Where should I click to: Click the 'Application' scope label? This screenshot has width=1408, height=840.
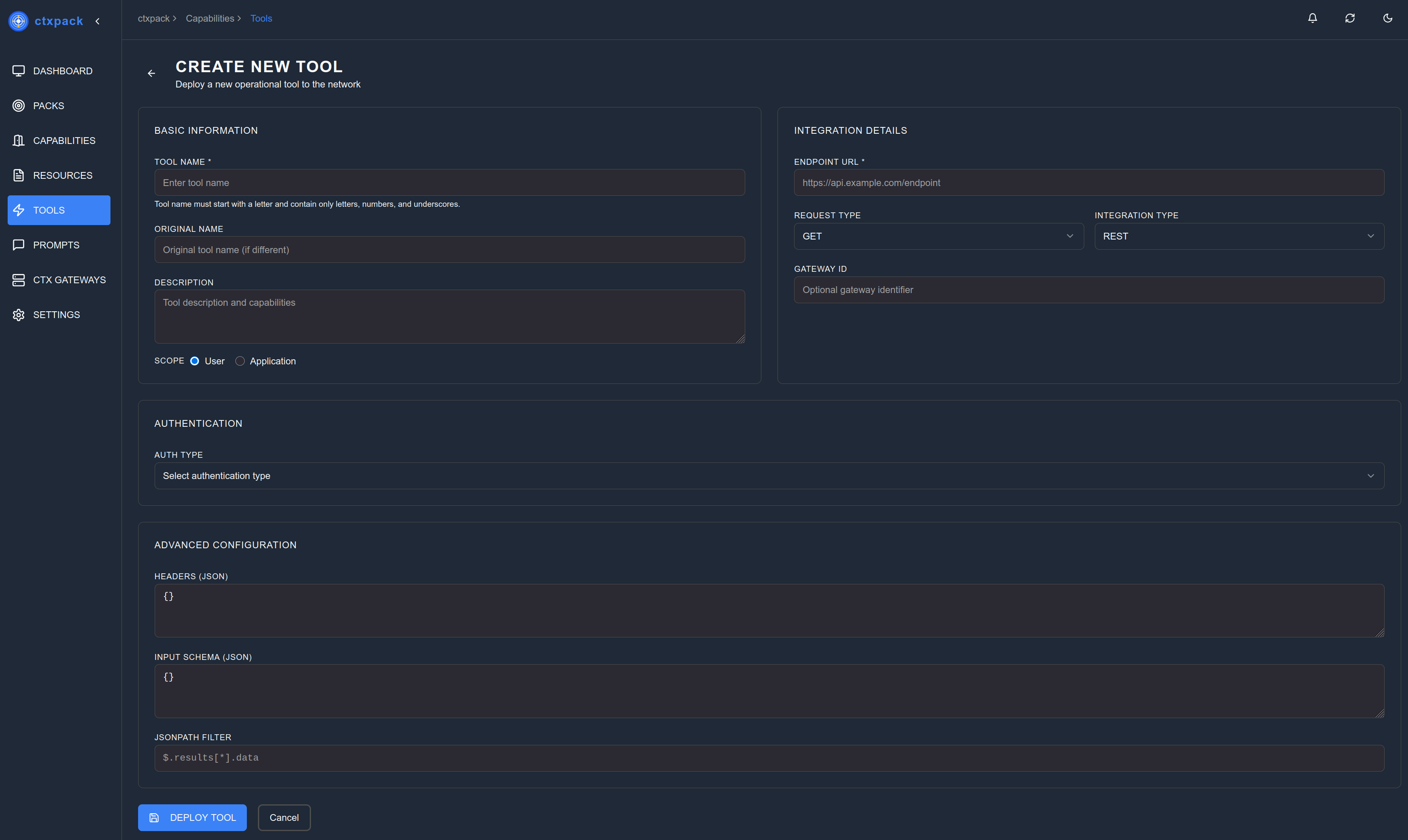[x=272, y=361]
